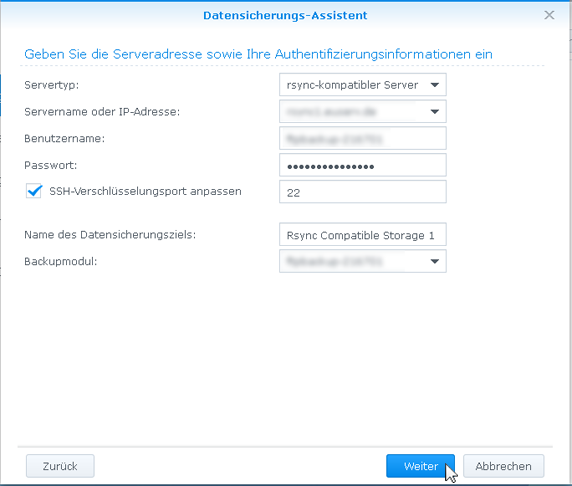Click the Name des Datensicherungsziels field
The height and width of the screenshot is (486, 572).
point(363,235)
